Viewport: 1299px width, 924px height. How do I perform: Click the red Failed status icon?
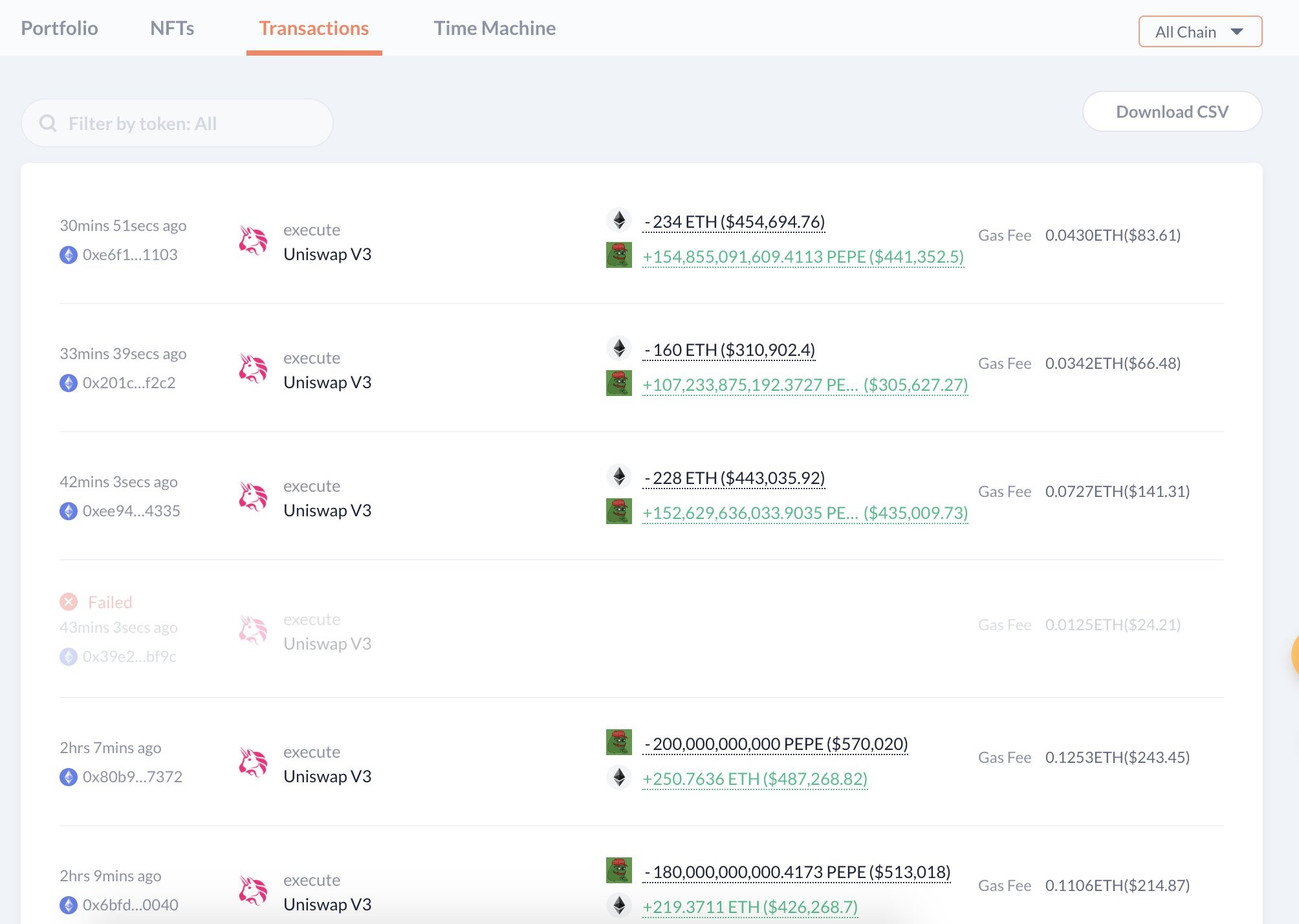click(x=69, y=602)
